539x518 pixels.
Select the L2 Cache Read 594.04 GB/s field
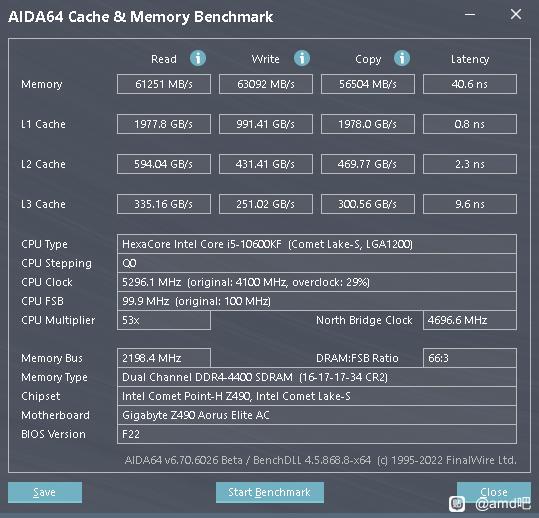(164, 164)
